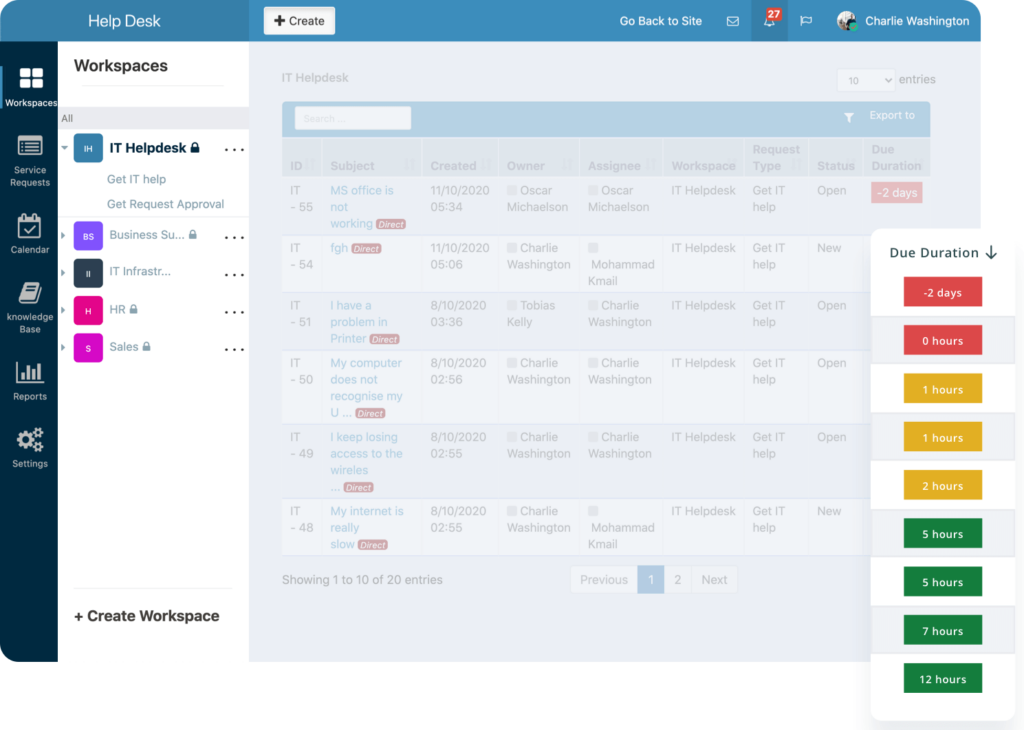Viewport: 1024px width, 730px height.
Task: Click Export to button
Action: 891,116
